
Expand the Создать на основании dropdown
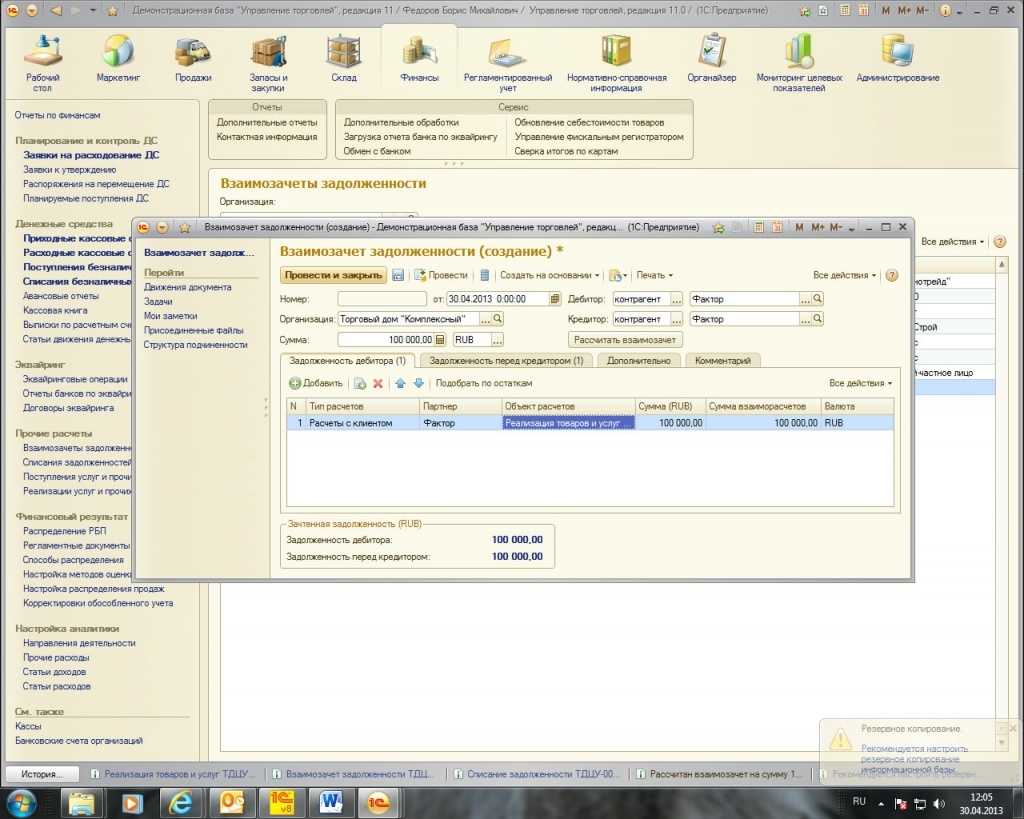[x=550, y=275]
